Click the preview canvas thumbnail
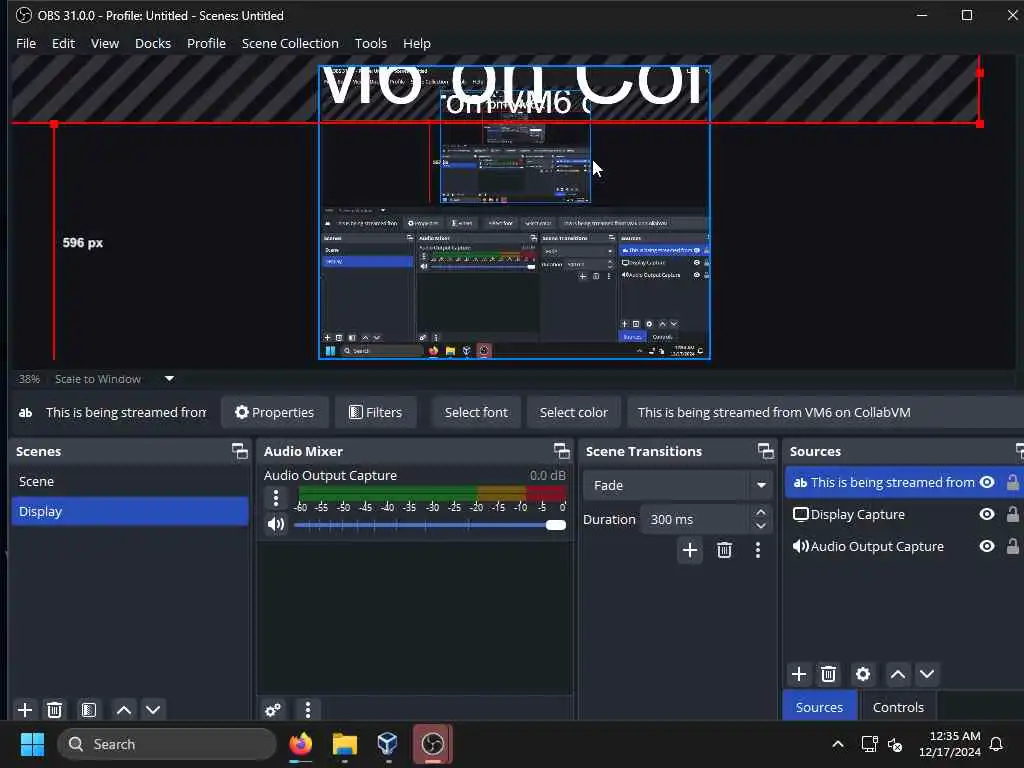The image size is (1024, 768). tap(515, 212)
